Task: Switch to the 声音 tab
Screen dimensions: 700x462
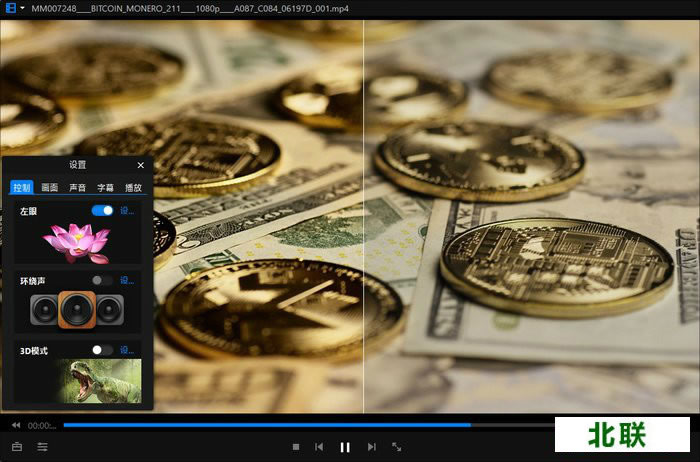Action: (77, 187)
